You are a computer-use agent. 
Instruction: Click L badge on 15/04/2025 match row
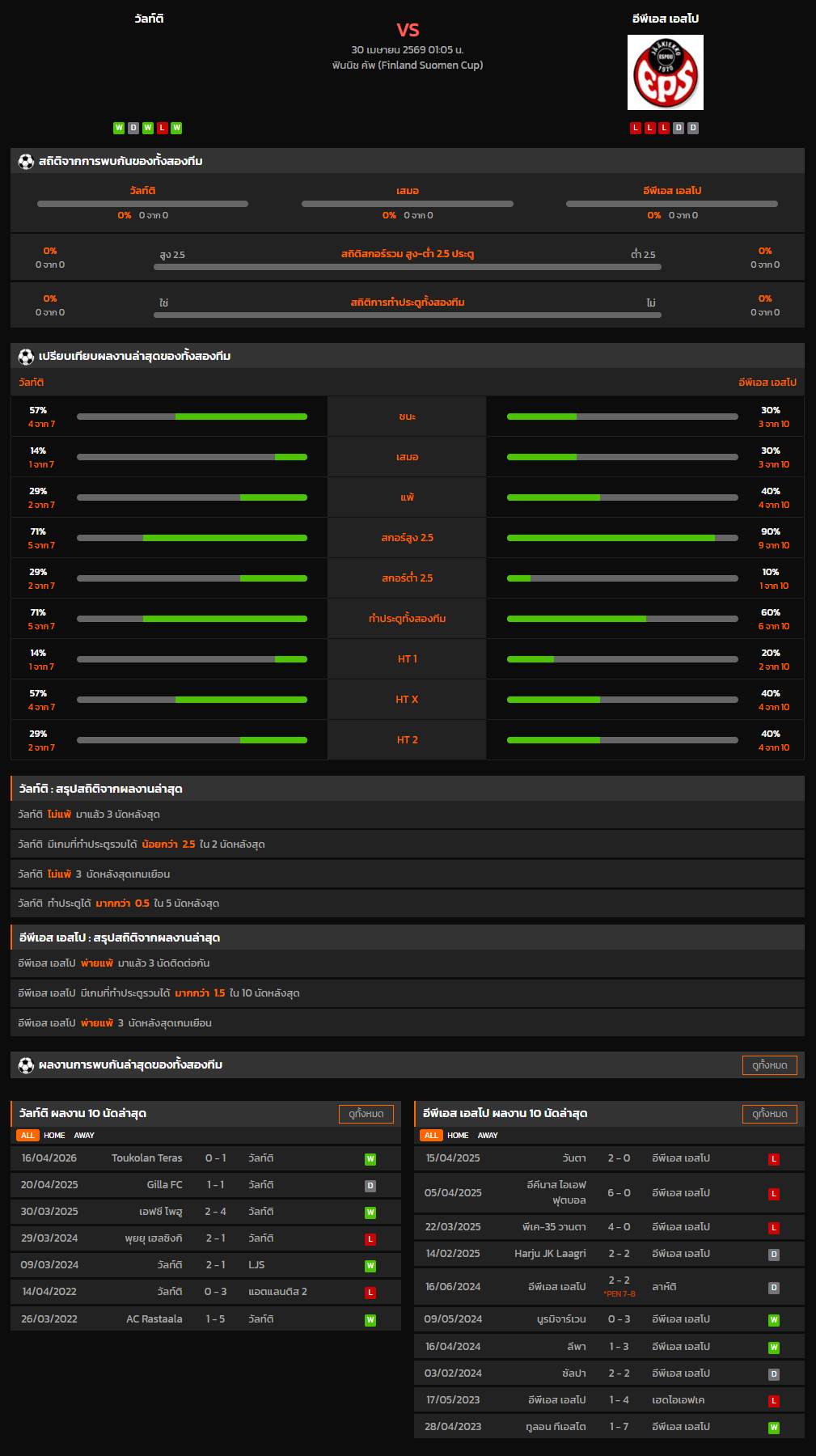coord(773,1159)
